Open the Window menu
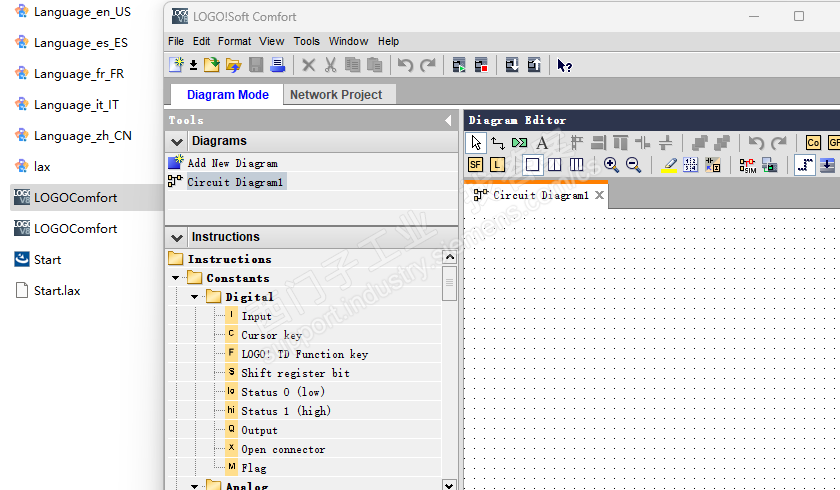Viewport: 840px width, 490px height. point(348,41)
